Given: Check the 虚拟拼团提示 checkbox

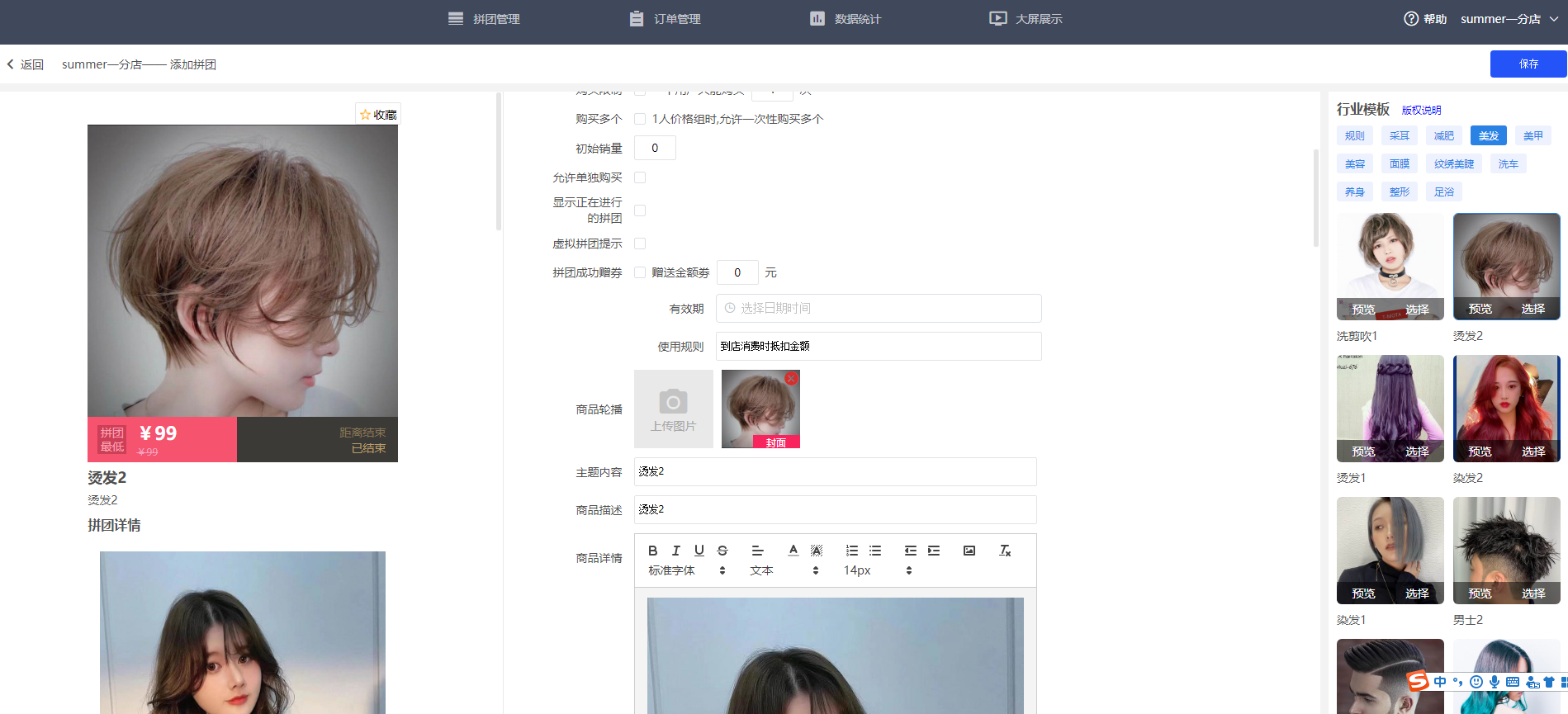Looking at the screenshot, I should pos(640,244).
